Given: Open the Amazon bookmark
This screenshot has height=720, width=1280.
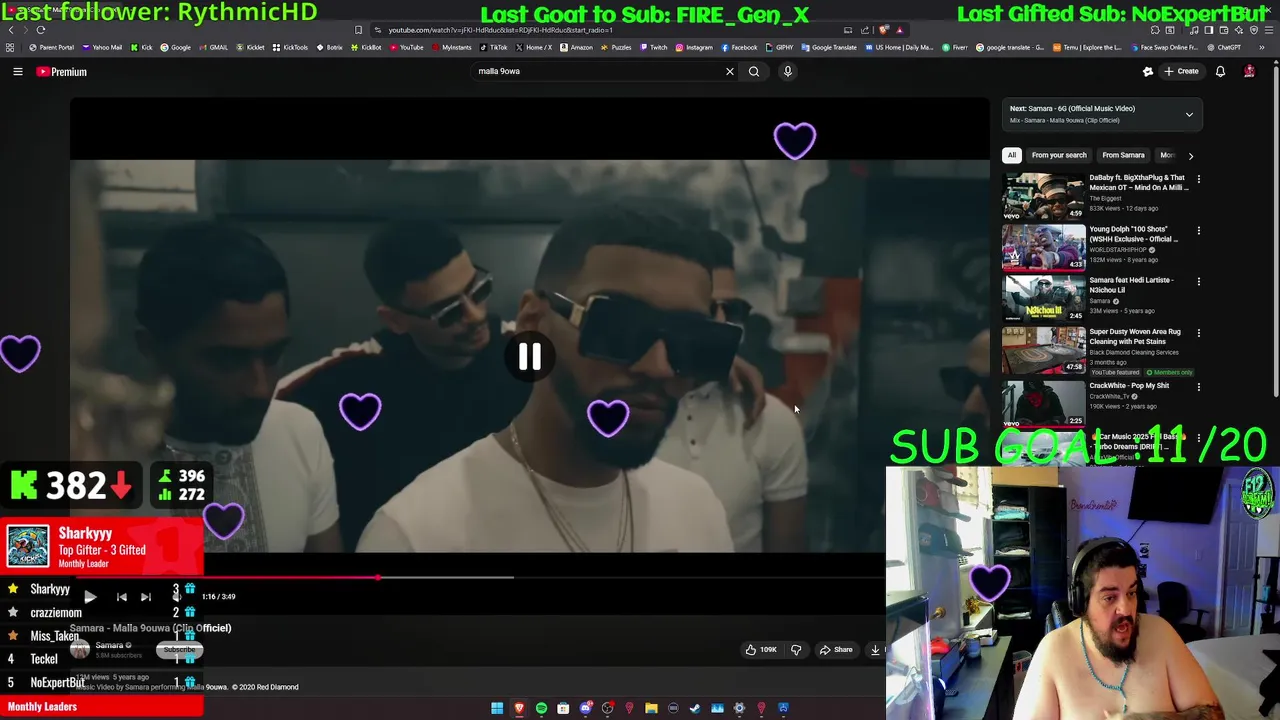Looking at the screenshot, I should pyautogui.click(x=576, y=47).
